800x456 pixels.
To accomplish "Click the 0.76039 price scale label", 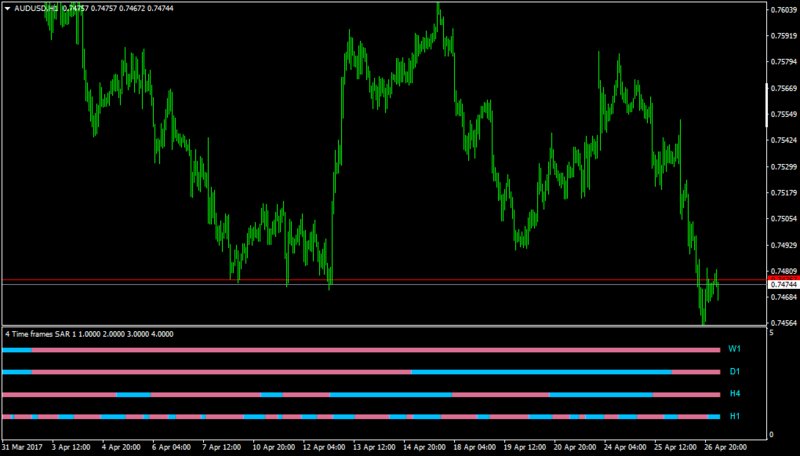I will click(784, 10).
